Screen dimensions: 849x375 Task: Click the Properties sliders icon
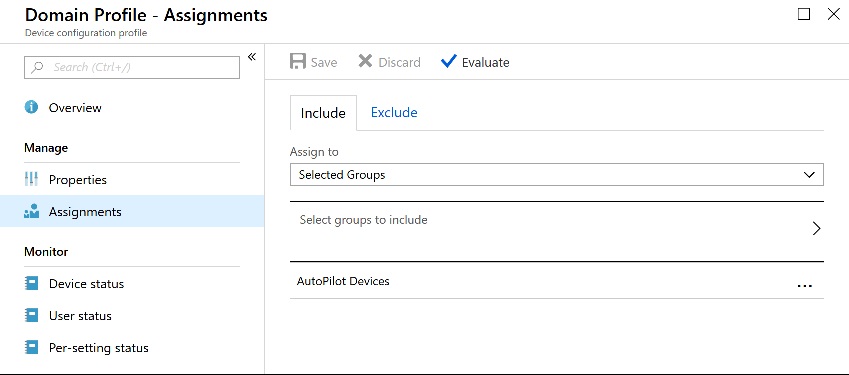pos(31,179)
